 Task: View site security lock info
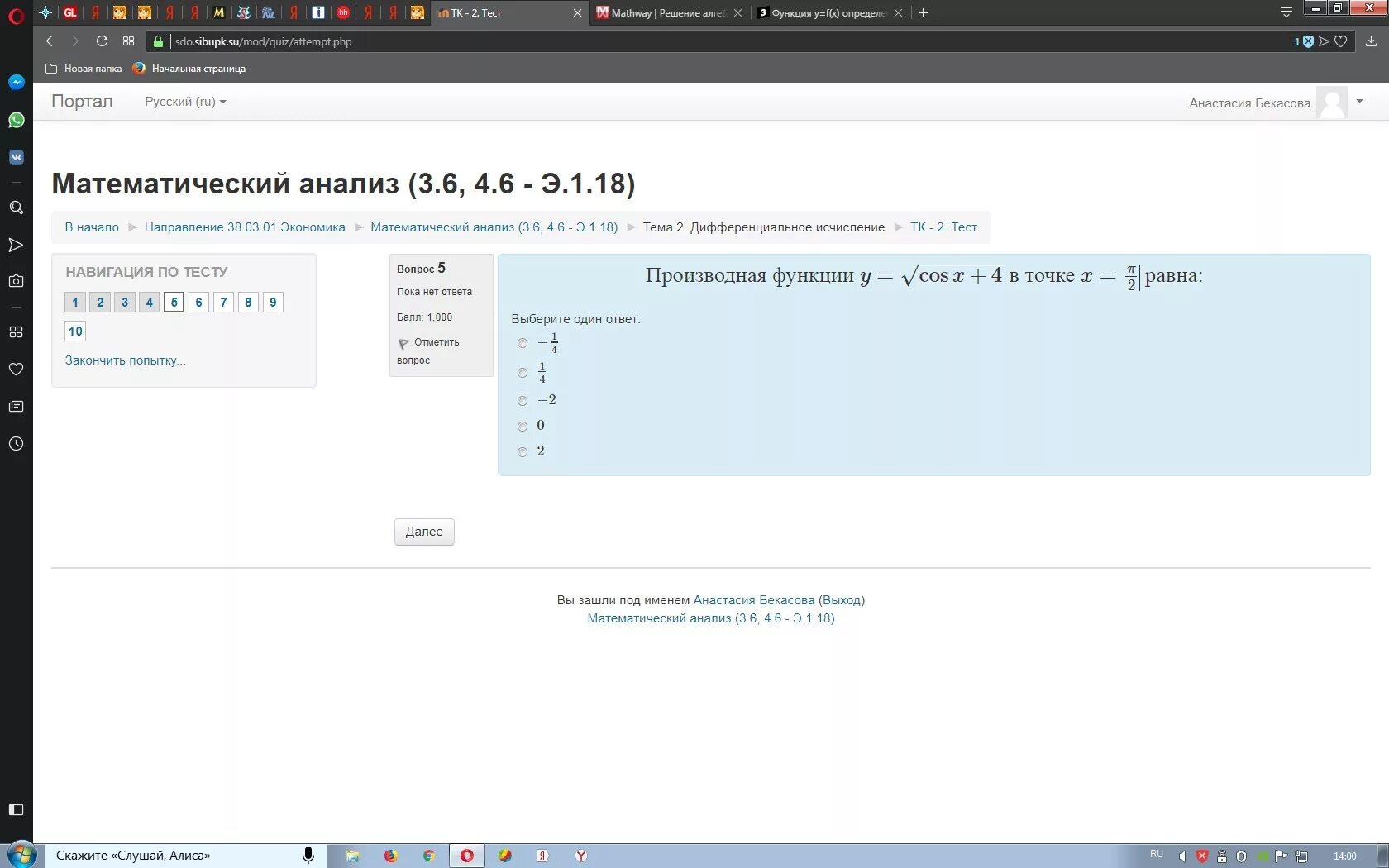coord(159,41)
